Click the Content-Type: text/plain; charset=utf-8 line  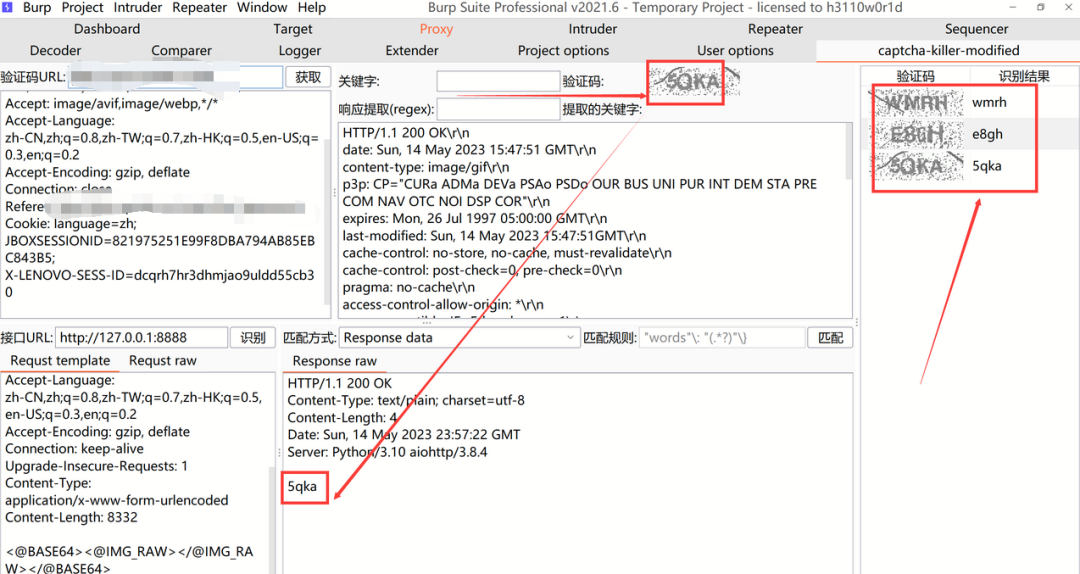pyautogui.click(x=406, y=400)
